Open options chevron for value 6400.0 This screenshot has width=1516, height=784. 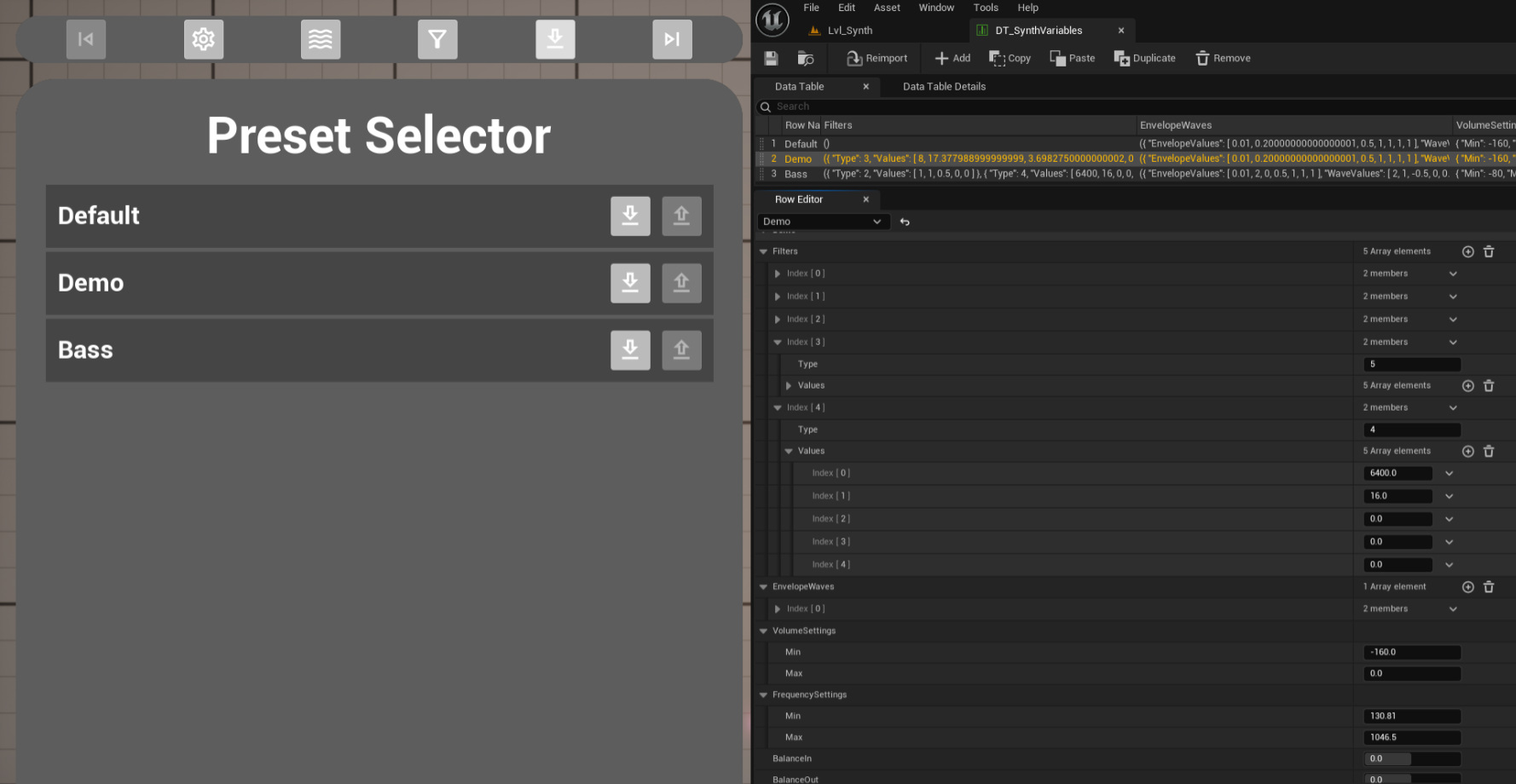tap(1449, 473)
